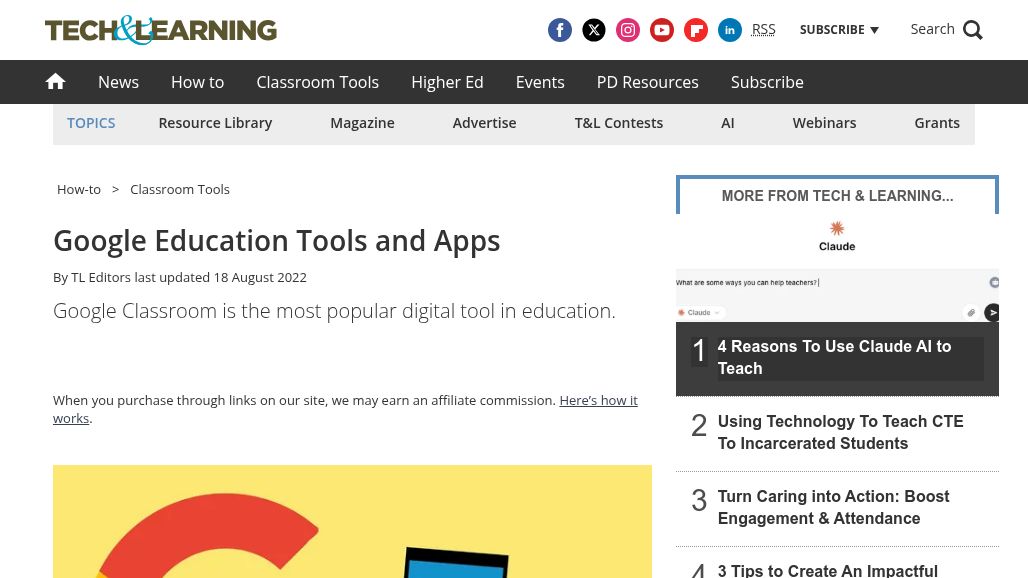The image size is (1028, 578).
Task: Expand the Subscribe dropdown in header
Action: (839, 29)
